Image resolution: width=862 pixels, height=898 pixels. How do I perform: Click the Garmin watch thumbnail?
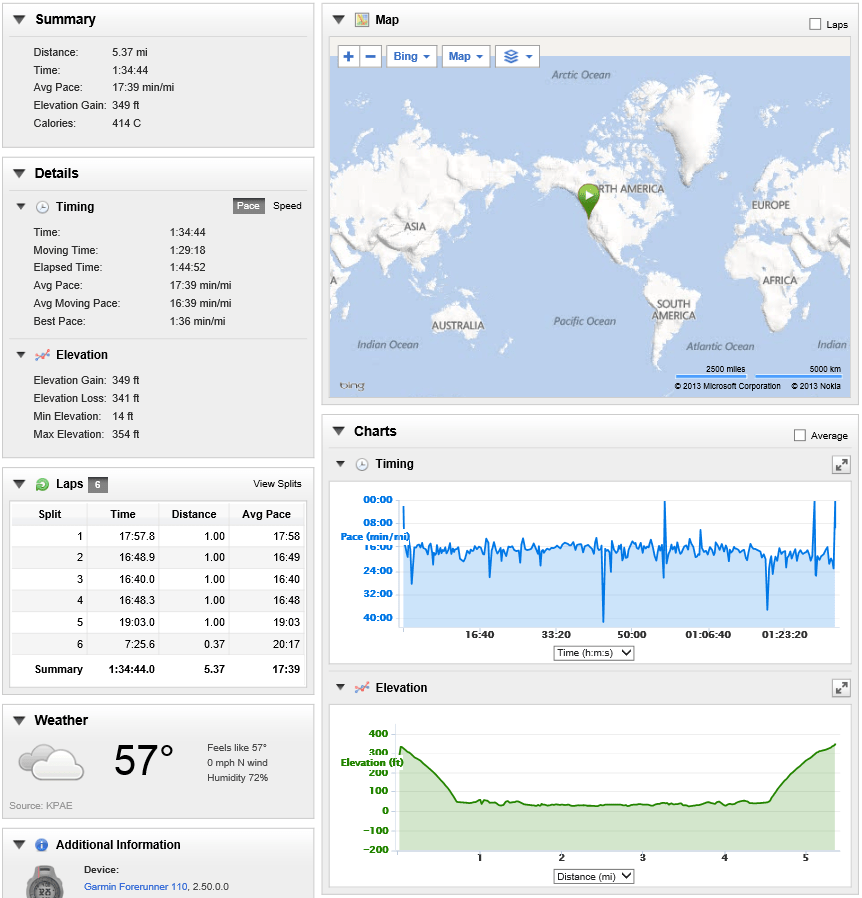coord(43,881)
